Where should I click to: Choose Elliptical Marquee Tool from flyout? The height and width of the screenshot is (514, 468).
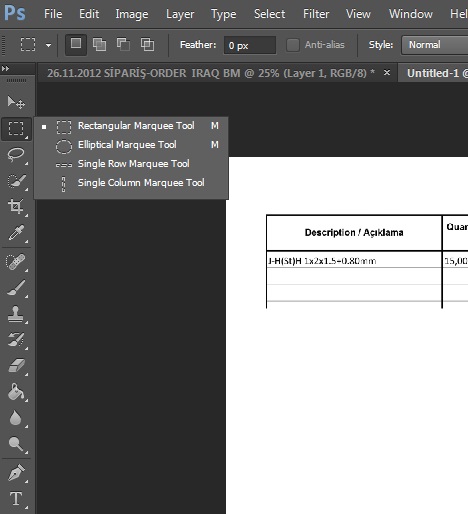(131, 145)
